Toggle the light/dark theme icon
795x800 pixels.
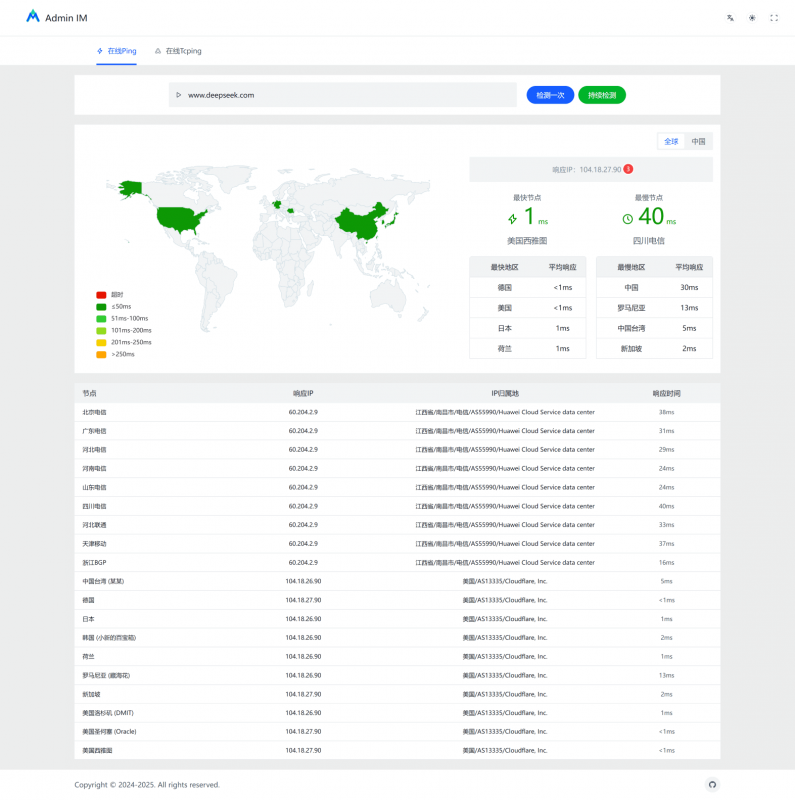pos(752,18)
